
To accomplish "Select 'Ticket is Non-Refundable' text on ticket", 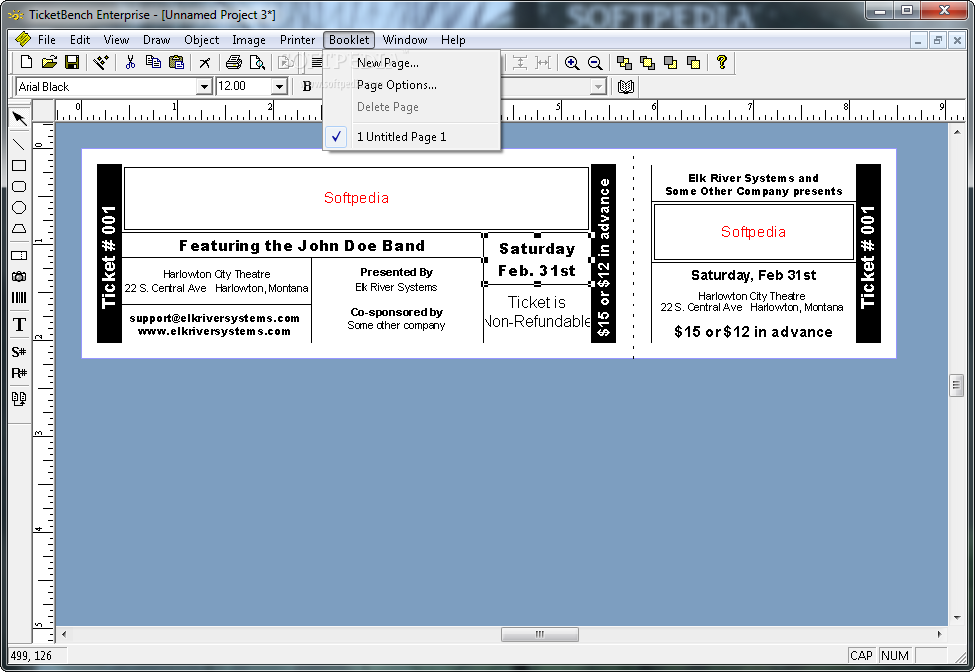I will point(537,311).
